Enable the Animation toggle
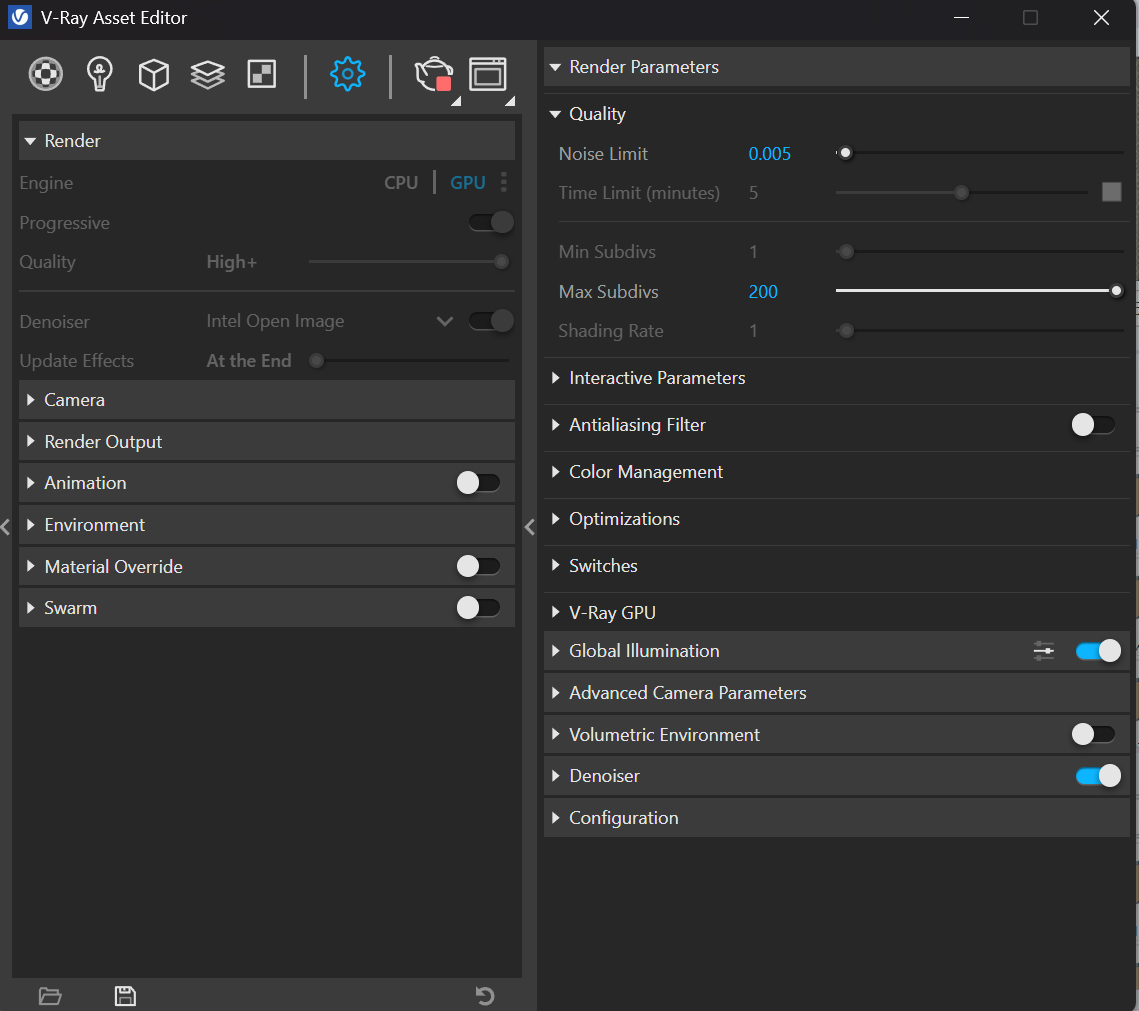 [478, 483]
